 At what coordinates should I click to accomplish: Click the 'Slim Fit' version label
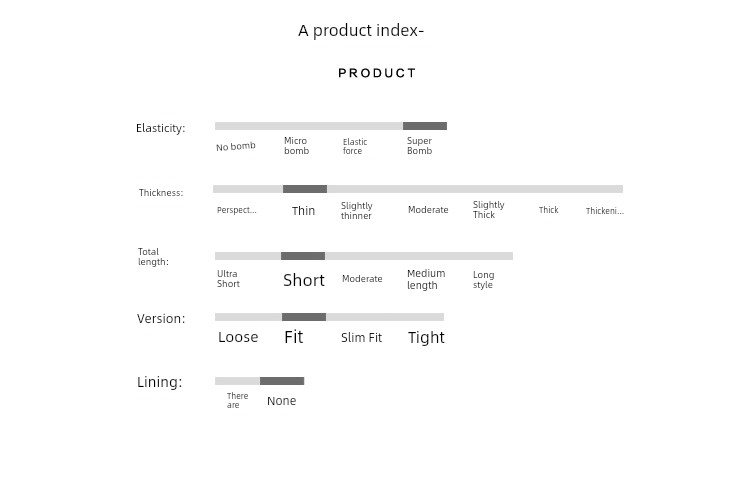click(x=361, y=337)
